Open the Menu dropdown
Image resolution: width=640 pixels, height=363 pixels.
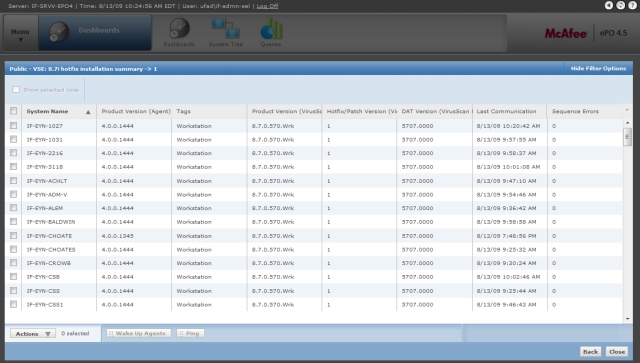tap(20, 33)
